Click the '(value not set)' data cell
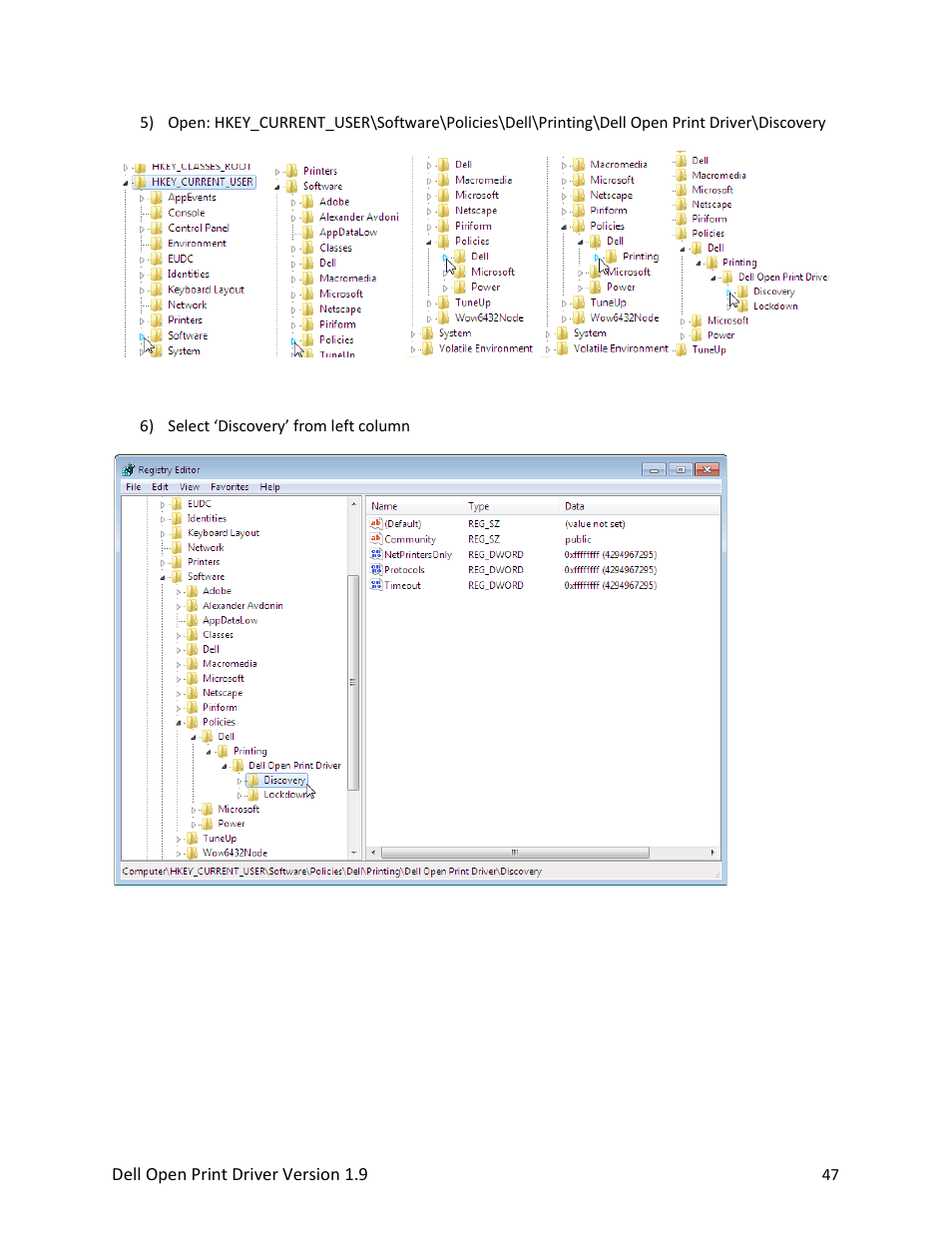This screenshot has width=952, height=1233. coord(595,524)
